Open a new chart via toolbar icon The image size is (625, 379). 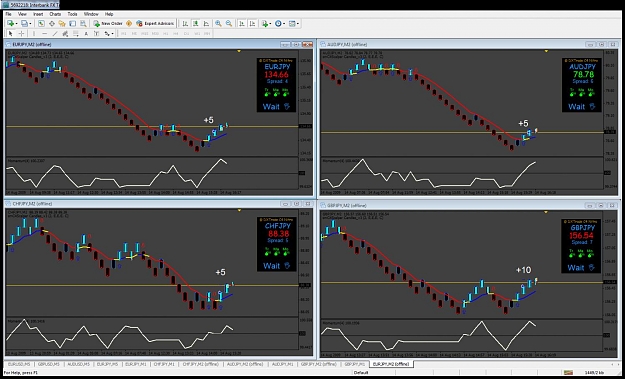(10, 24)
